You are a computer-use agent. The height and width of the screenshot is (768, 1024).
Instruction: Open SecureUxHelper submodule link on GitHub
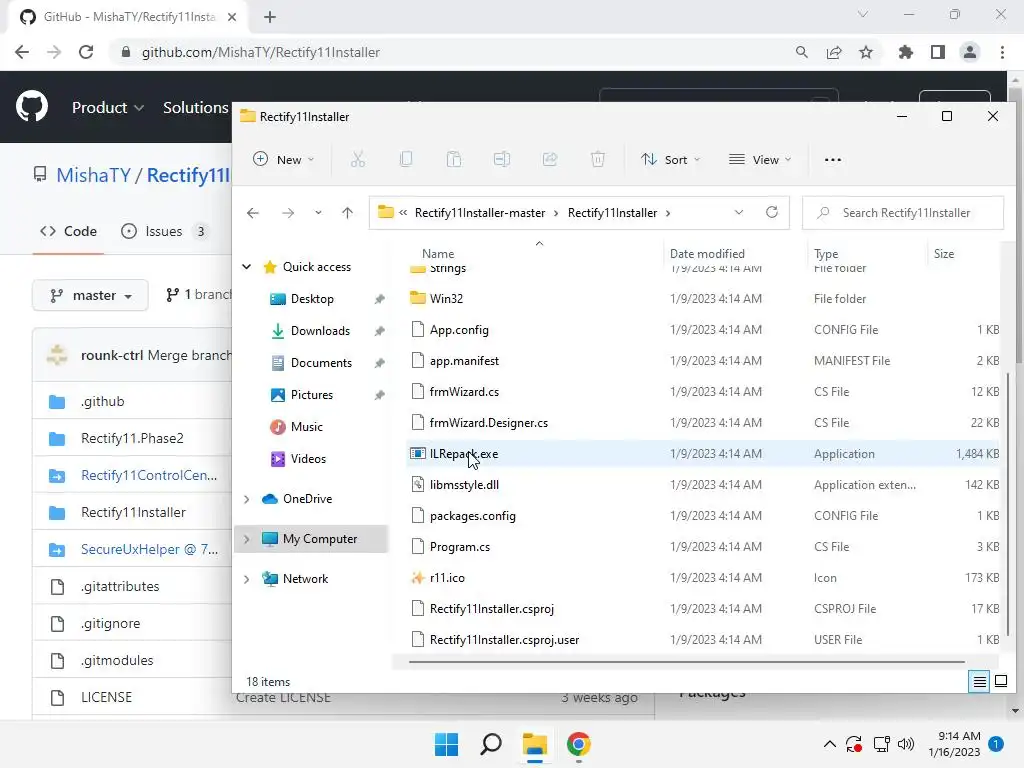pos(149,549)
